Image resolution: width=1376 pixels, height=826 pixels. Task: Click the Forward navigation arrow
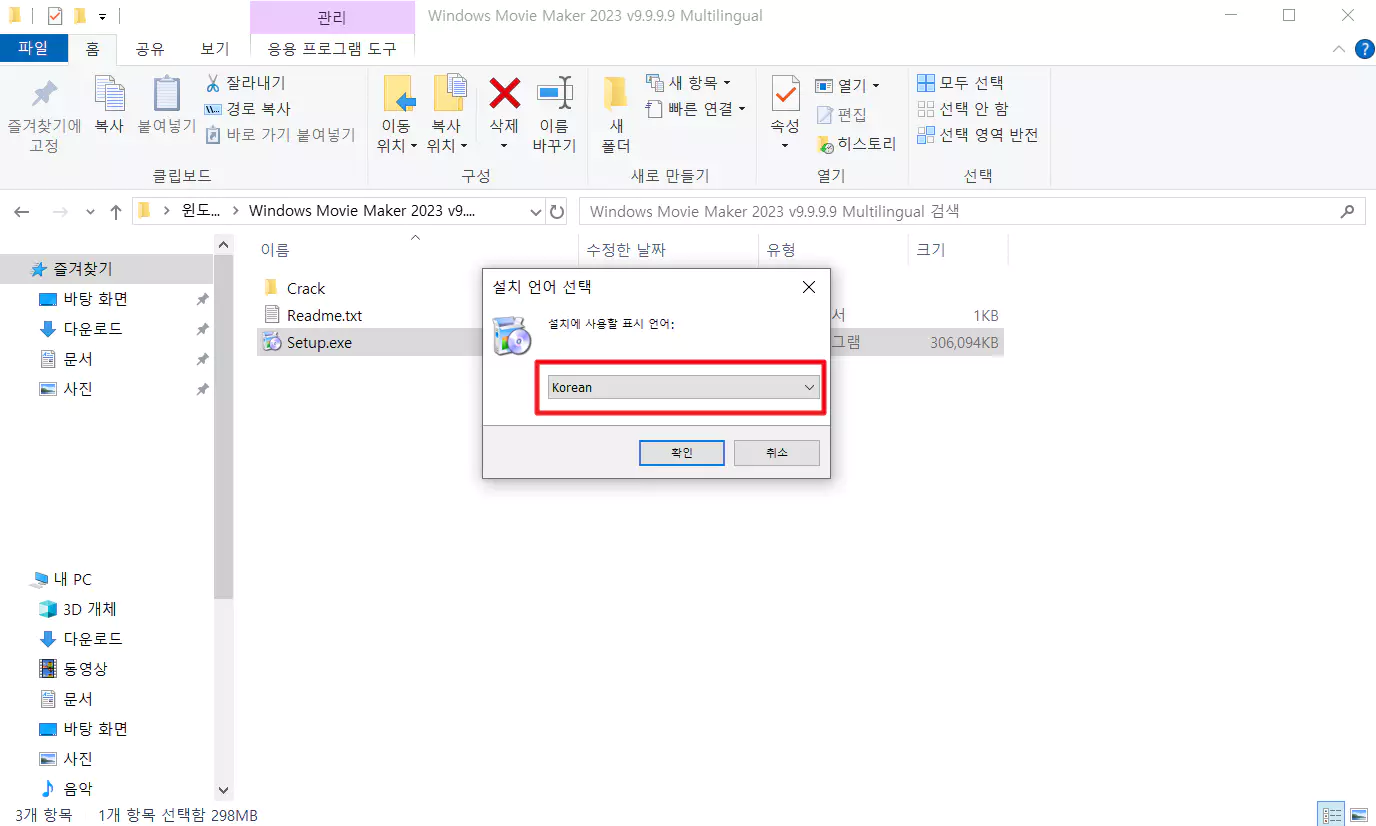pyautogui.click(x=60, y=212)
